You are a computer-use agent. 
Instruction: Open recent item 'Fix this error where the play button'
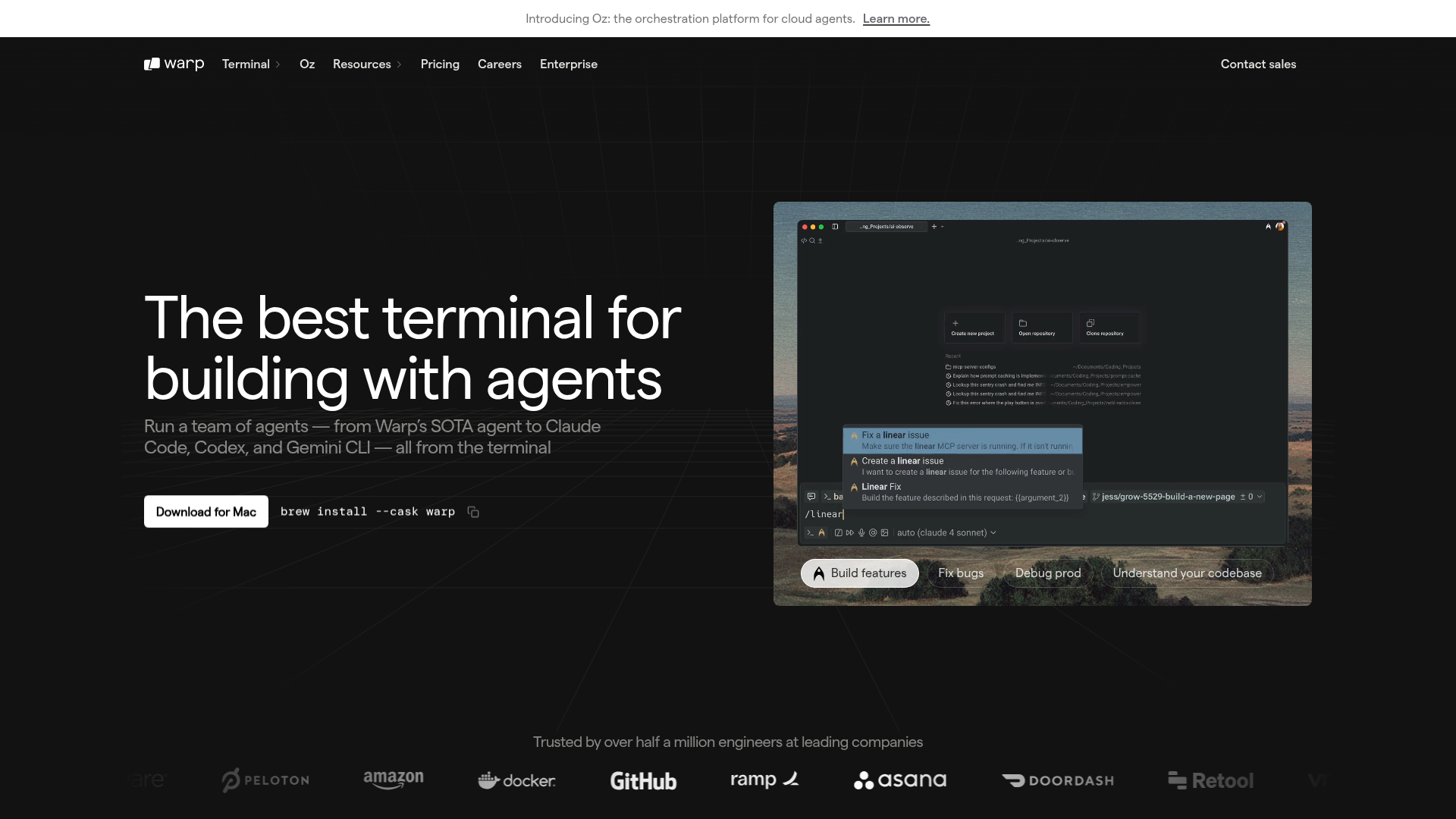pos(1043,403)
